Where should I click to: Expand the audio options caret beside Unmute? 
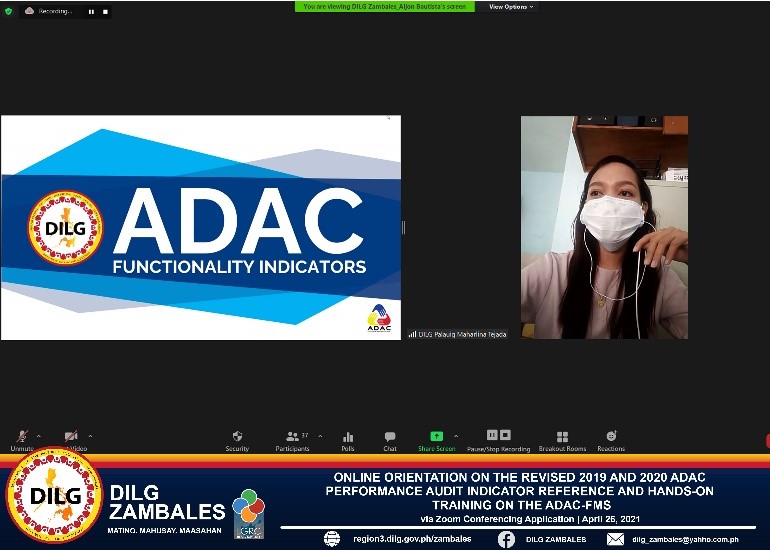click(x=39, y=436)
